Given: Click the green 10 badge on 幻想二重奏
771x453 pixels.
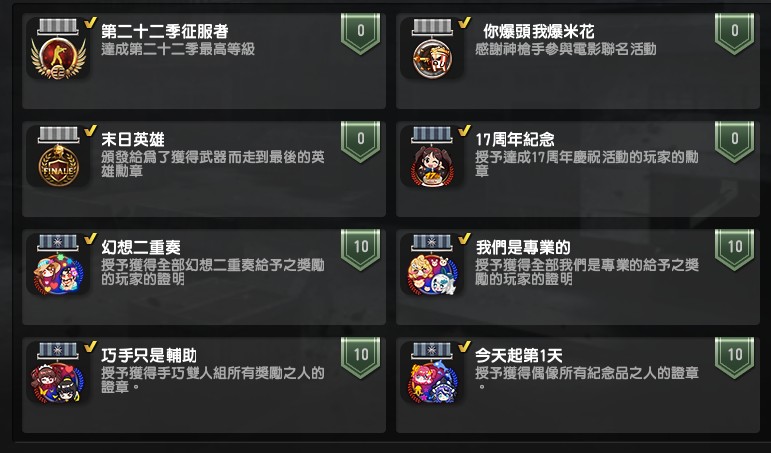Looking at the screenshot, I should (x=360, y=250).
